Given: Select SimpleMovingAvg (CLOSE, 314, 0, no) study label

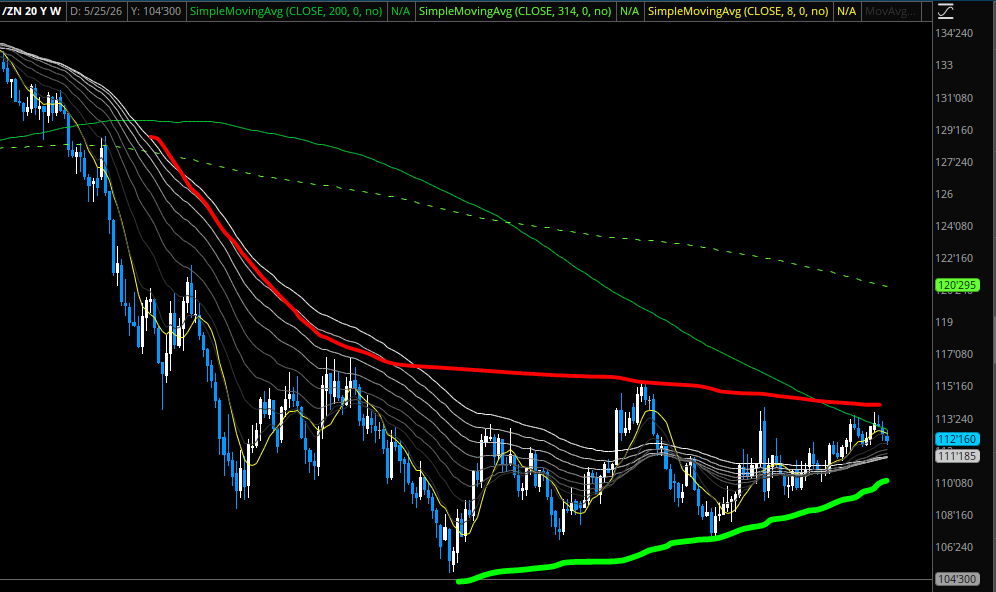Looking at the screenshot, I should click(x=515, y=11).
